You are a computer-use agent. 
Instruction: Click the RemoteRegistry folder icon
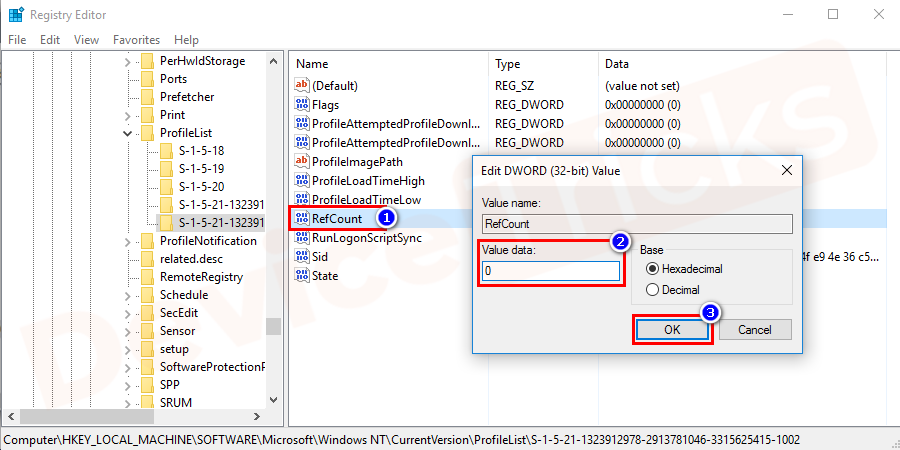148,277
